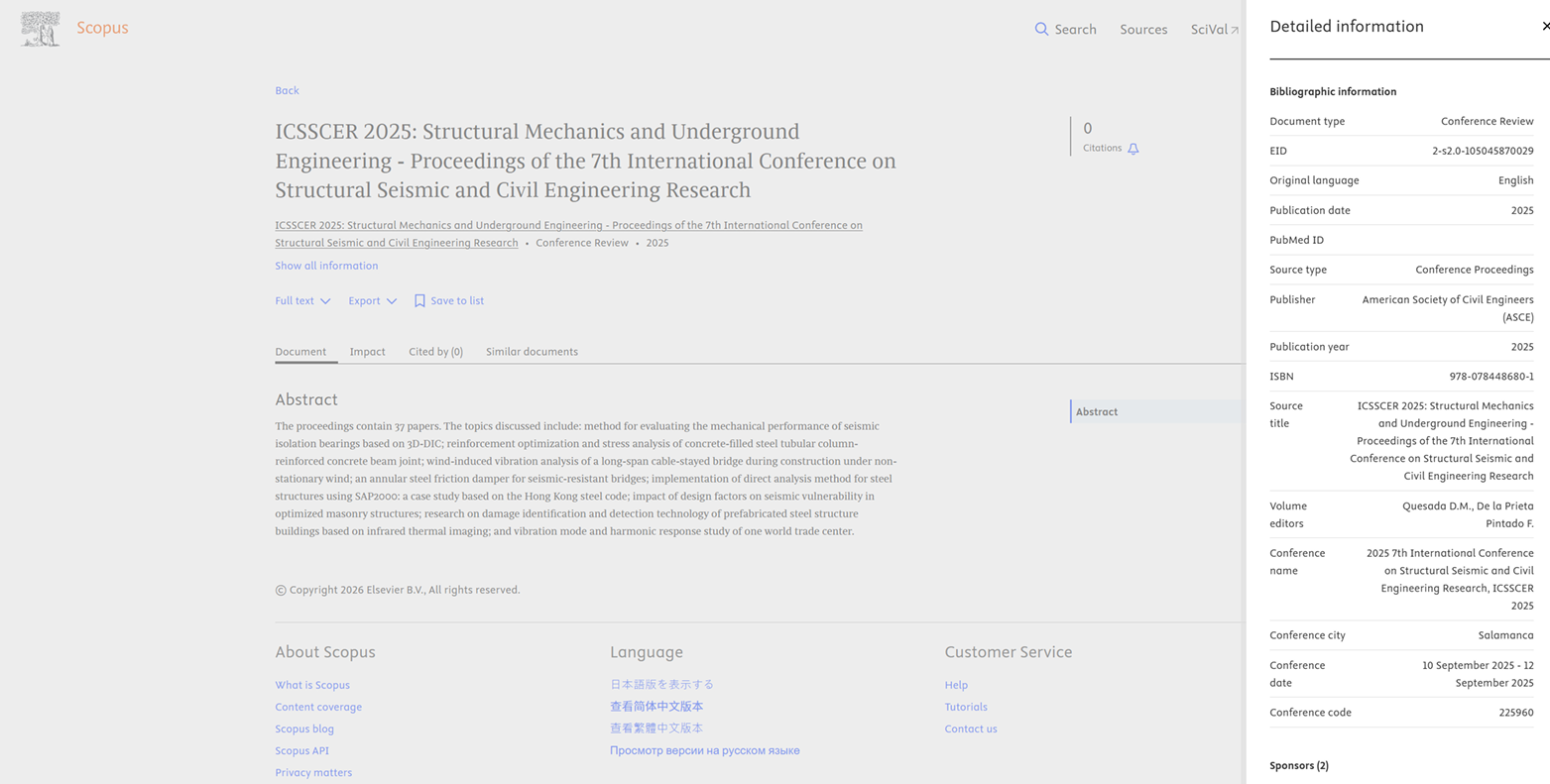The width and height of the screenshot is (1550, 784).
Task: Click Source type value Conference Proceedings
Action: (x=1475, y=270)
